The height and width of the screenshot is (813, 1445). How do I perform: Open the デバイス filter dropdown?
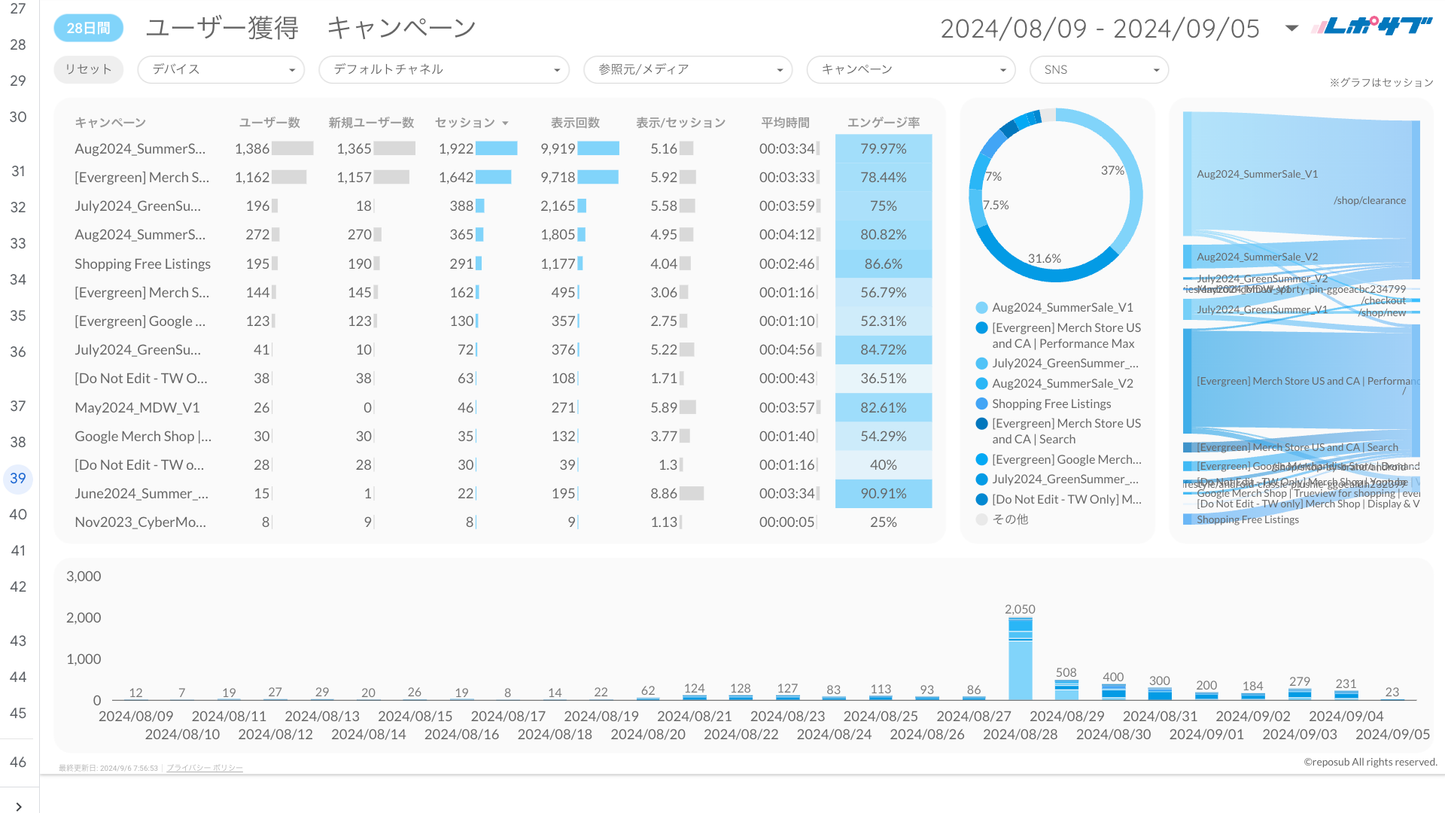click(x=220, y=70)
